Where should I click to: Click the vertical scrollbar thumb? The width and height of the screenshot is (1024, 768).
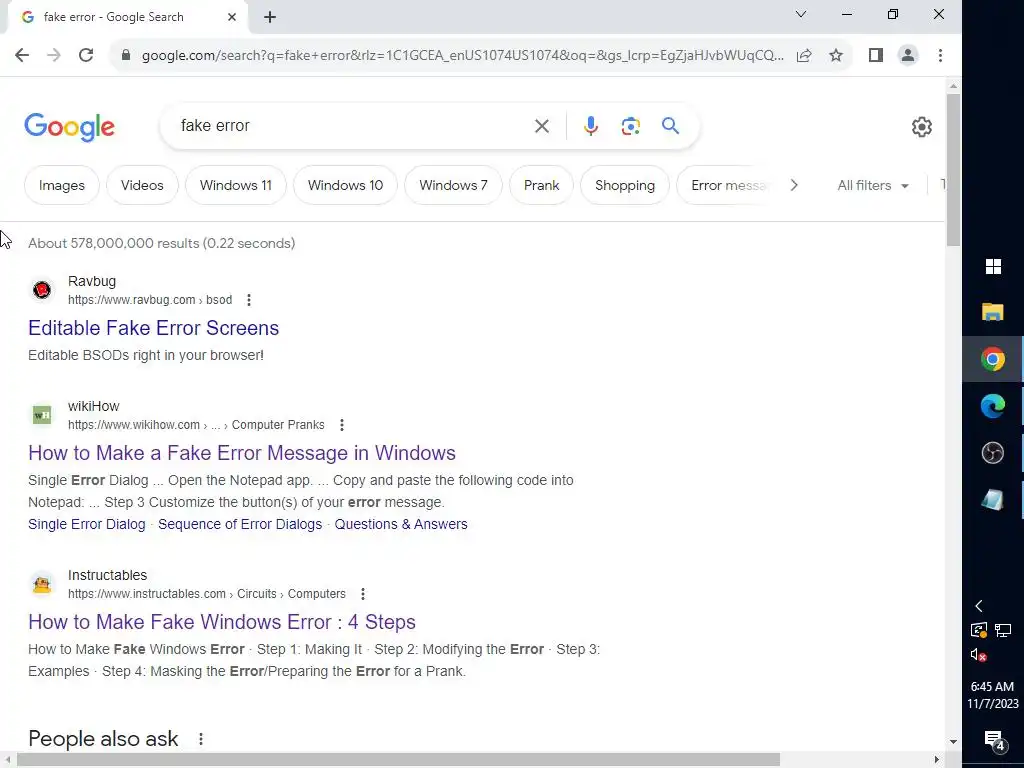coord(953,170)
